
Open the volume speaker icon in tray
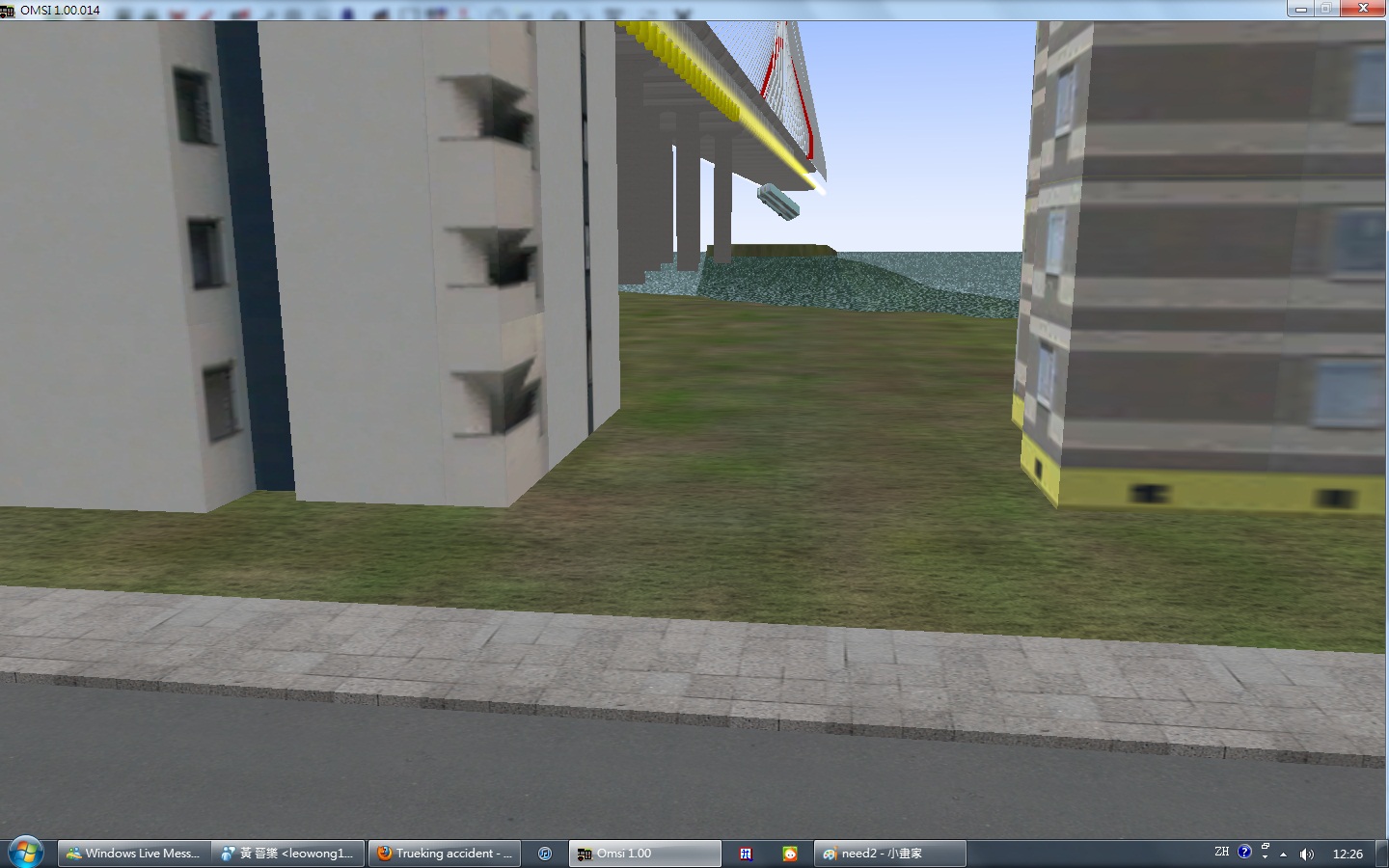[x=1307, y=854]
